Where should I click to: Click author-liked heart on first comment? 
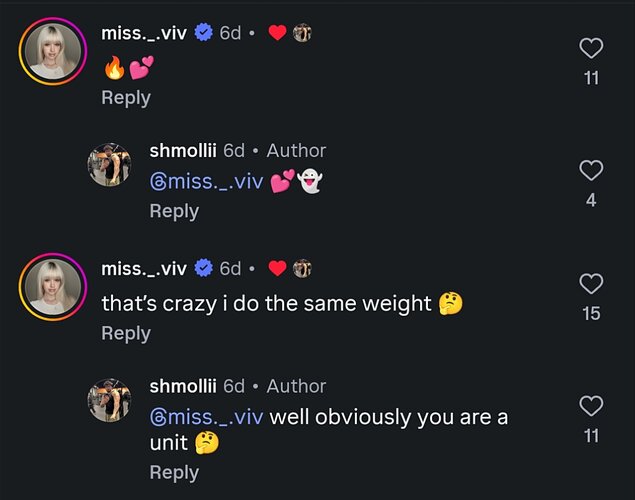point(277,32)
